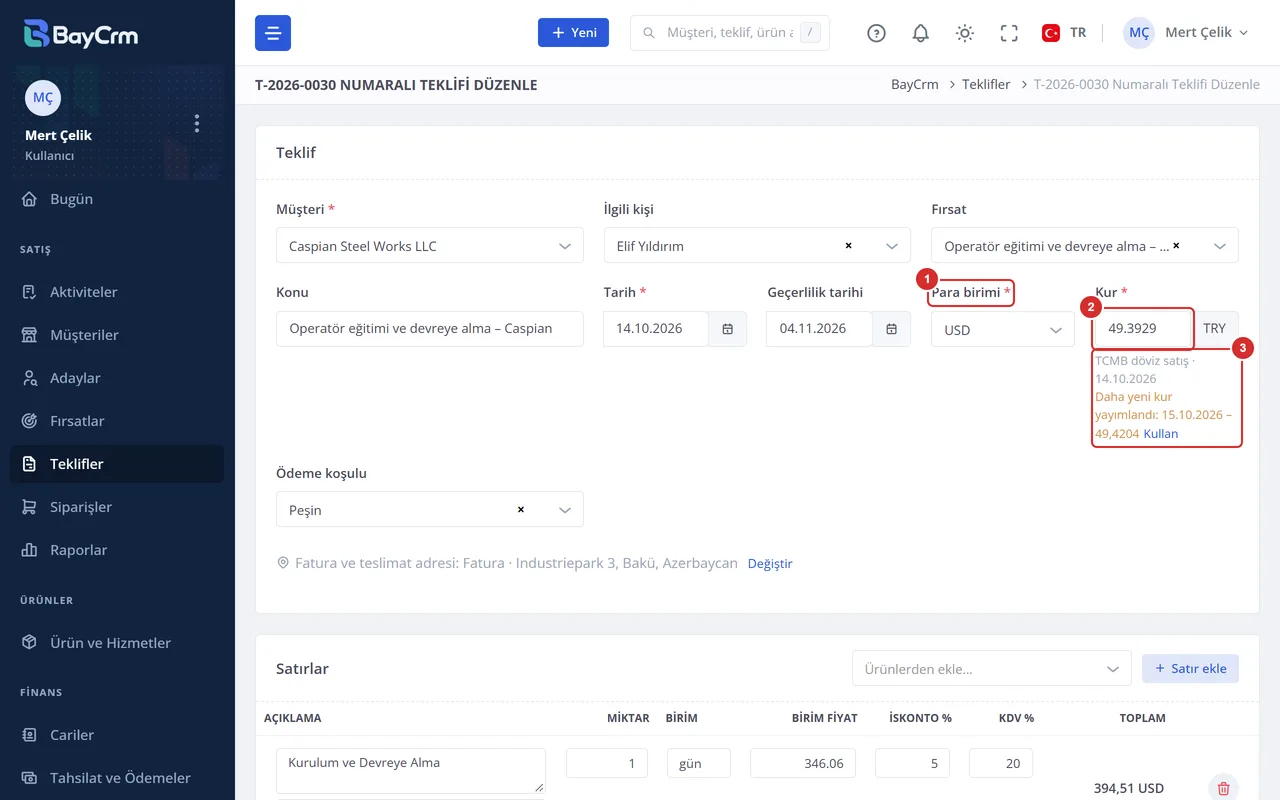
Task: Toggle the sidebar hamburger menu button
Action: [x=273, y=33]
